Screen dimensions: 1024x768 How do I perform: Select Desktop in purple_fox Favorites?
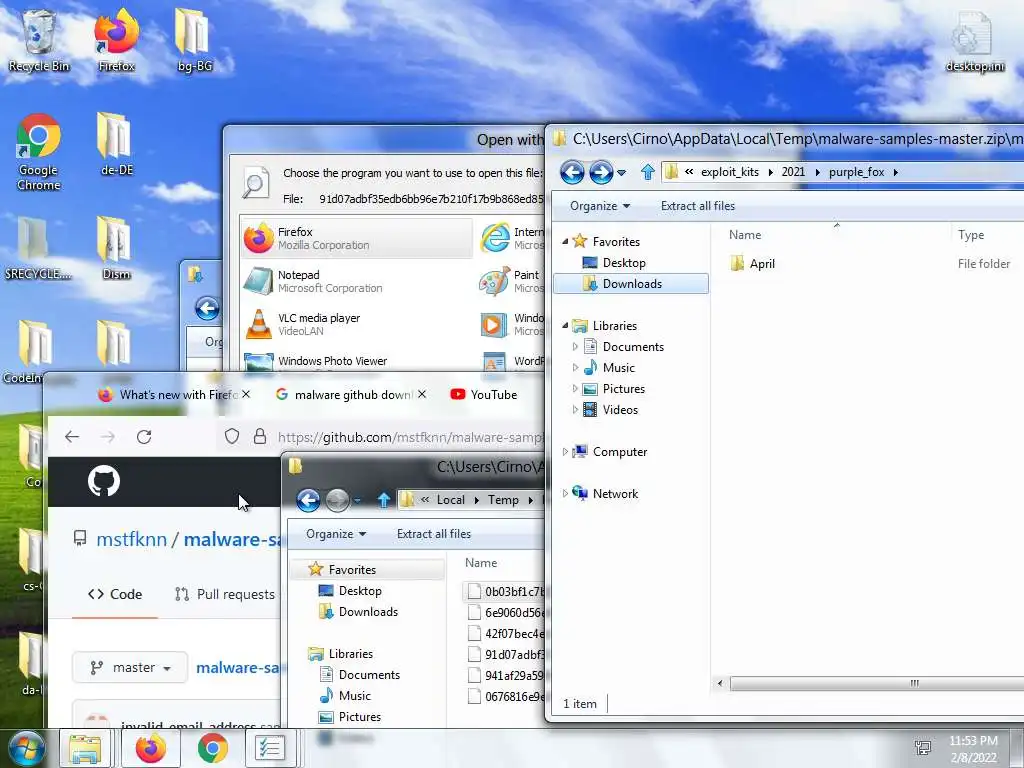tap(624, 263)
